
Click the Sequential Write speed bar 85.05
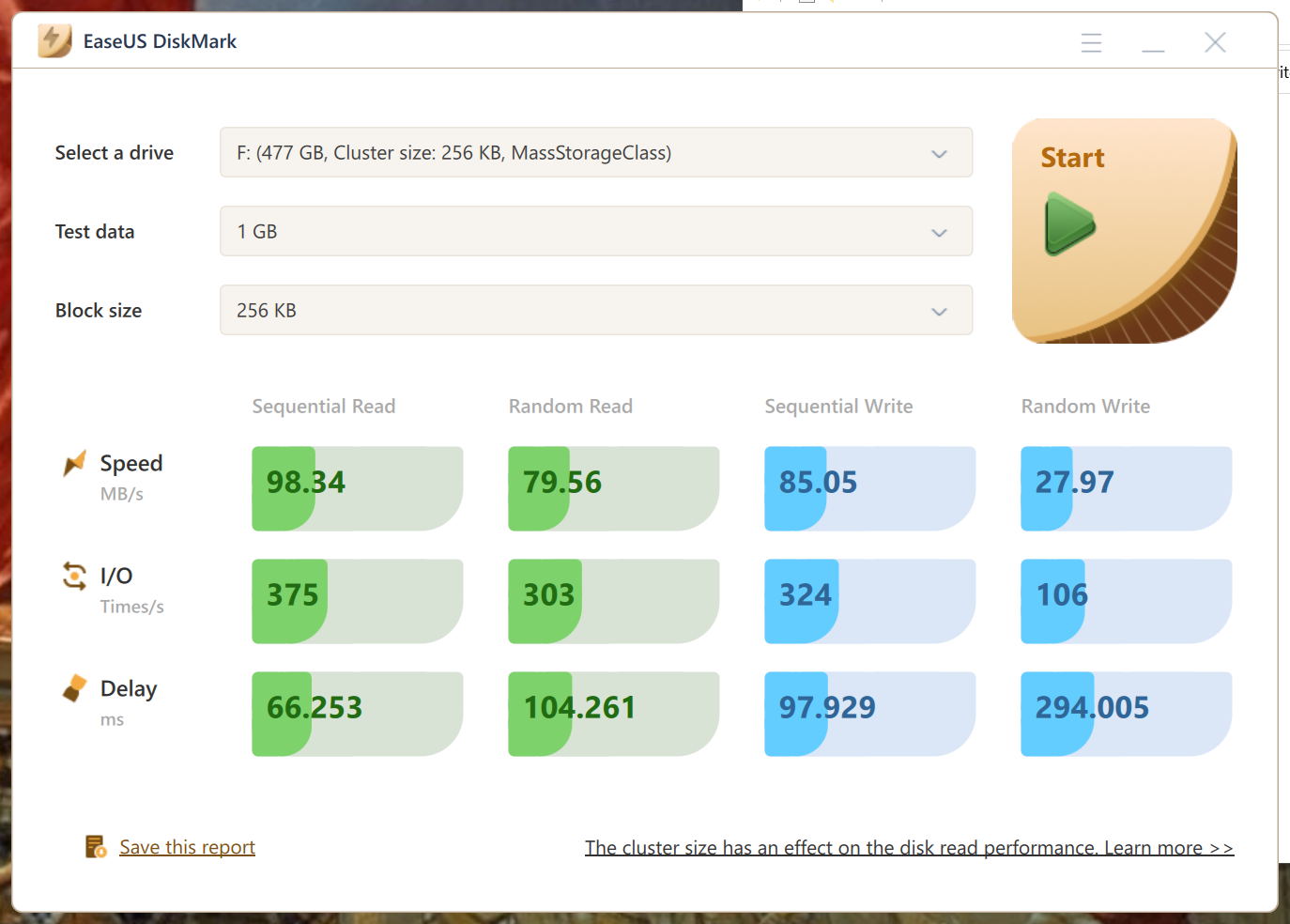click(870, 488)
